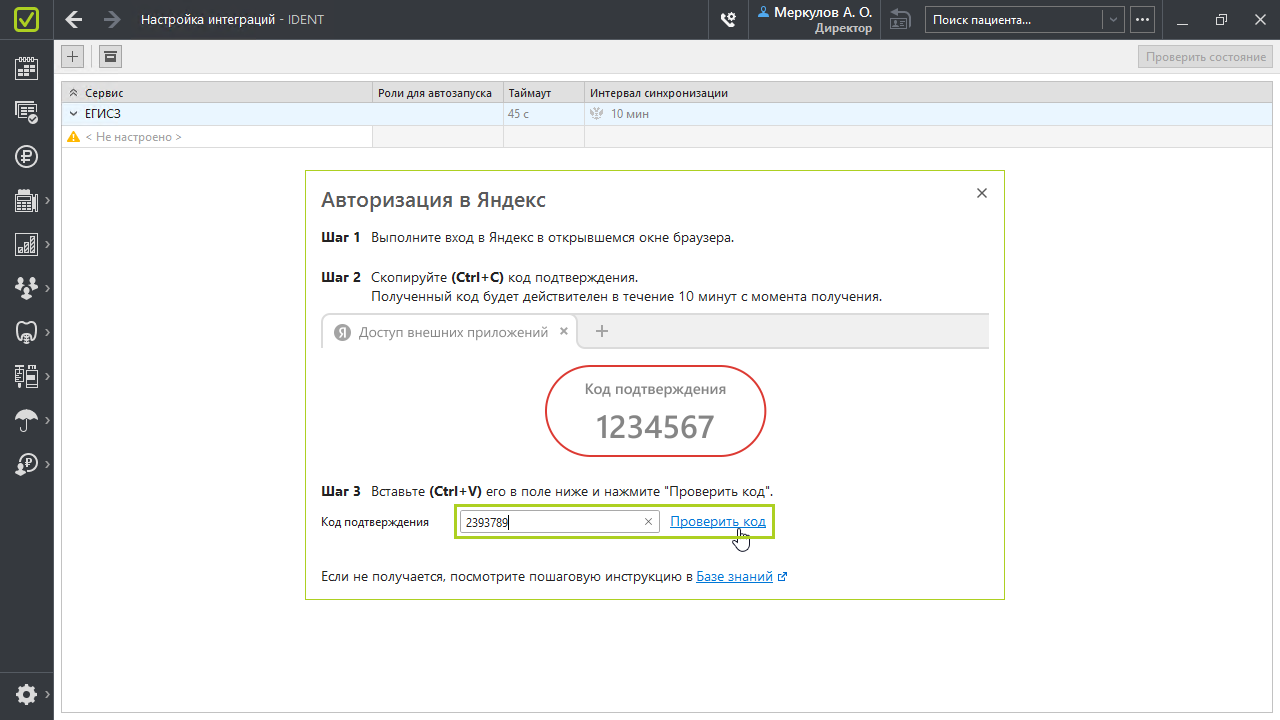Focus the 'Код подтверждения' input field

(558, 522)
